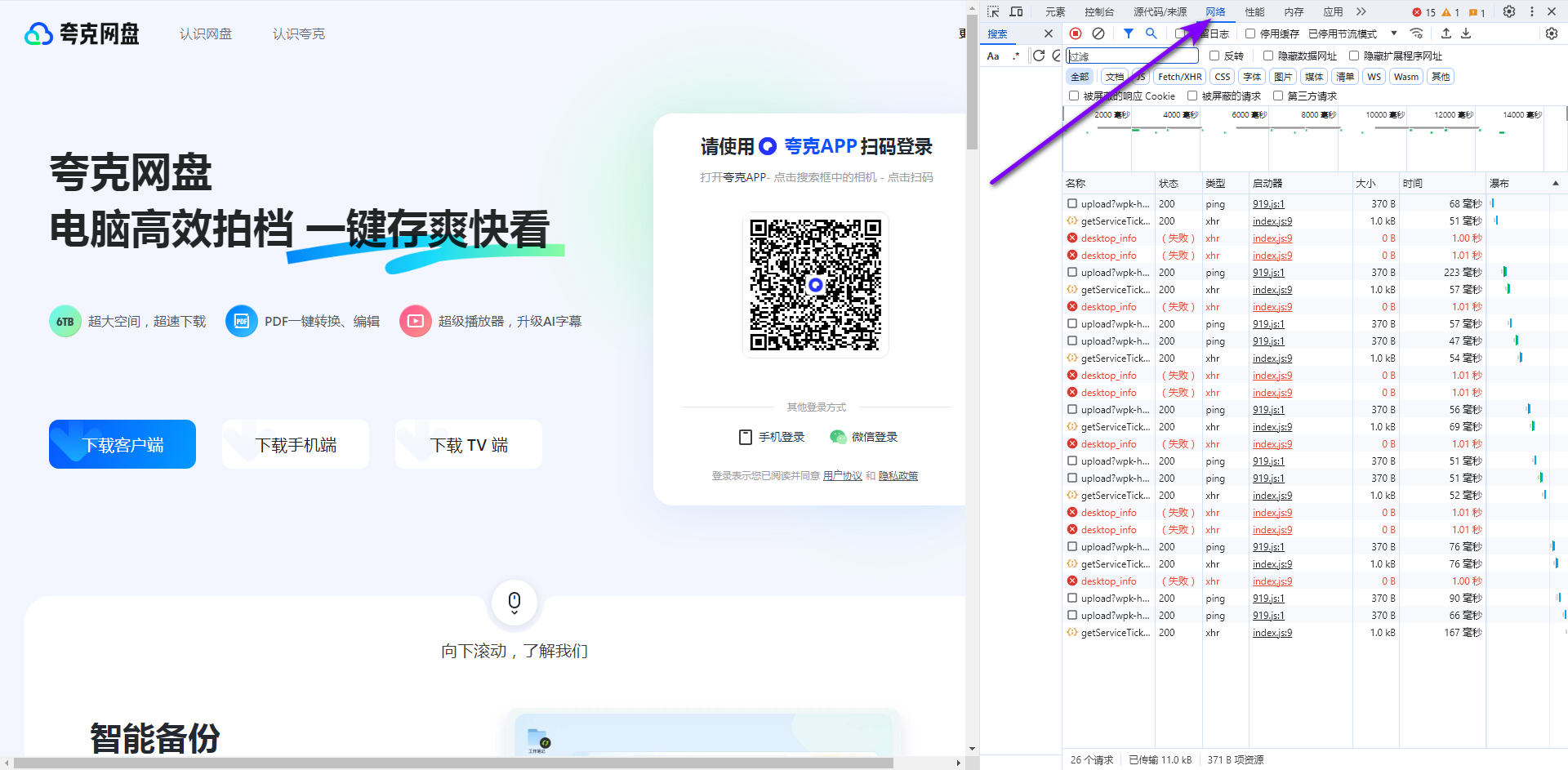
Task: Choose 手机登录 login option
Action: [x=772, y=437]
